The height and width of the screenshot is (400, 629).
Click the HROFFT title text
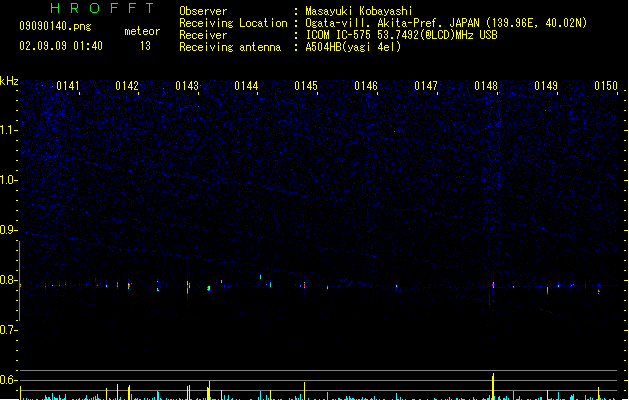tap(103, 8)
